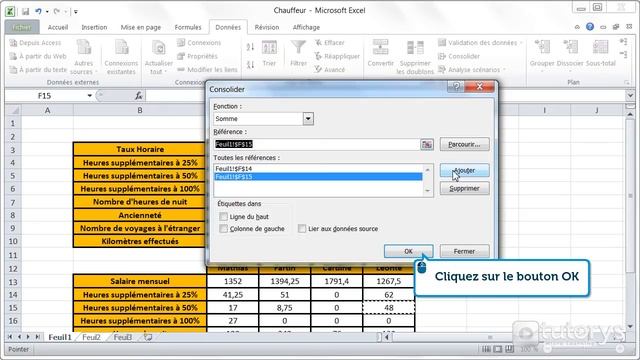
Task: Click OK in Consolider dialog
Action: click(408, 251)
